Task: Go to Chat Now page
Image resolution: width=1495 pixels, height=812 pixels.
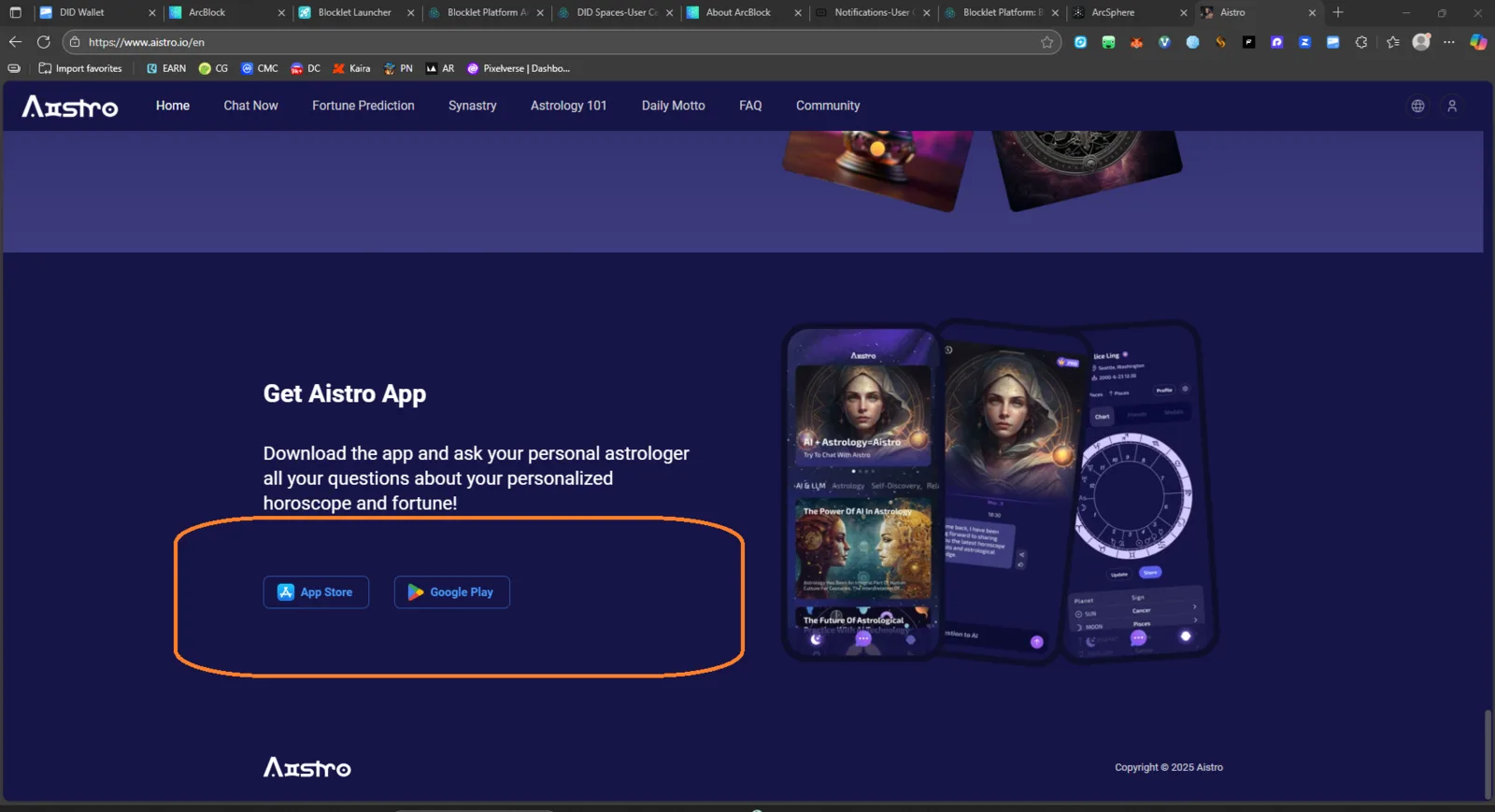Action: click(x=250, y=106)
